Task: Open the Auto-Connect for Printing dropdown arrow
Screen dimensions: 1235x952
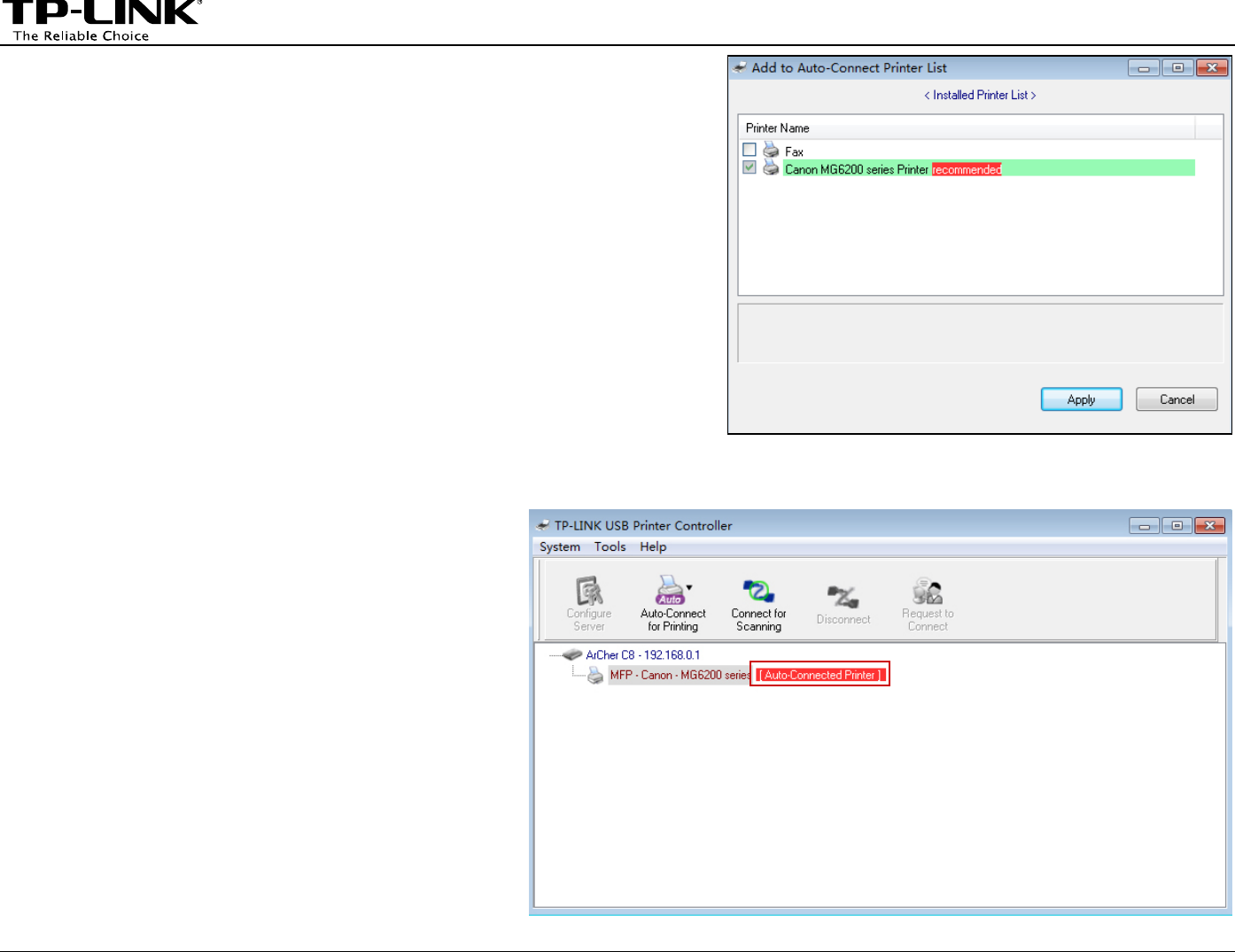Action: pyautogui.click(x=689, y=587)
